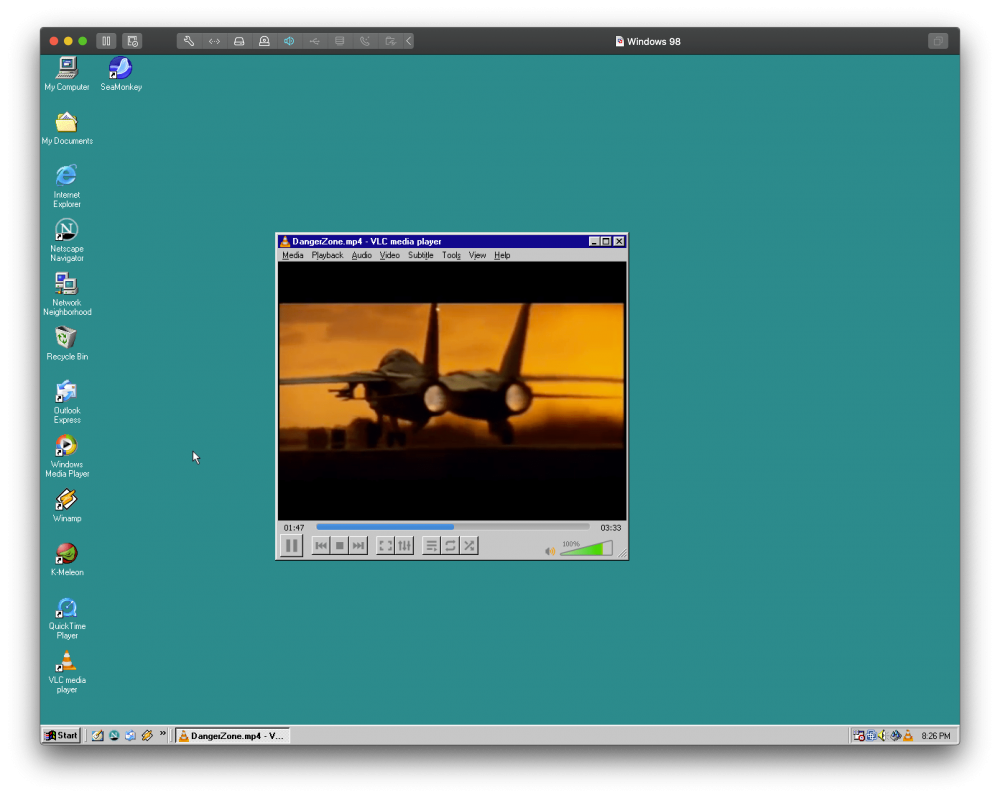This screenshot has height=798, width=1000.
Task: Stop the DangerZone.mp4 video
Action: (x=340, y=545)
